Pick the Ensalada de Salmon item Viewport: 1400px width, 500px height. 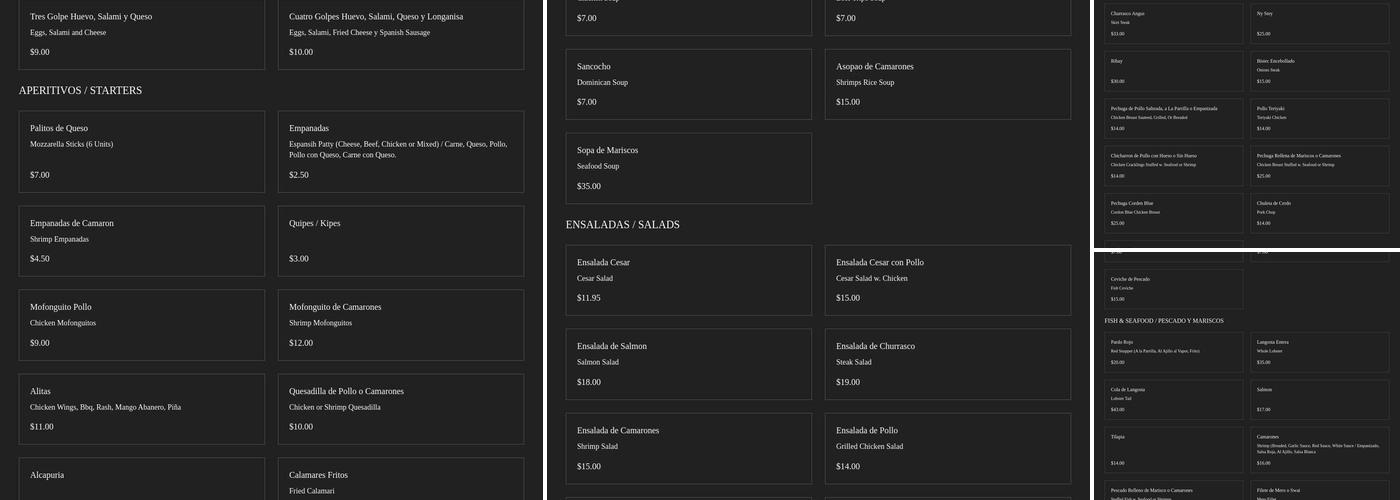point(688,364)
